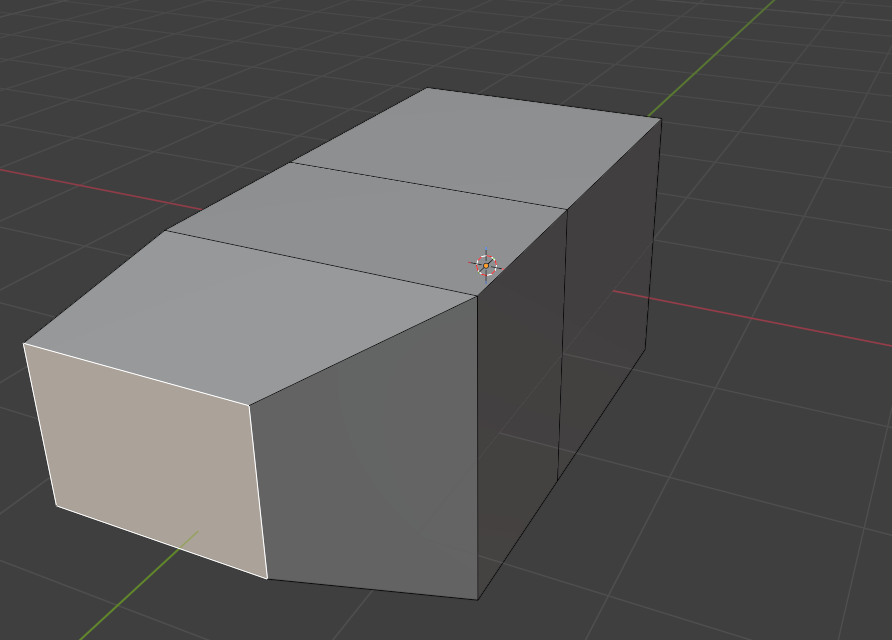892x640 pixels.
Task: Click the vertical edge between middle and rear side faces
Action: 563,340
